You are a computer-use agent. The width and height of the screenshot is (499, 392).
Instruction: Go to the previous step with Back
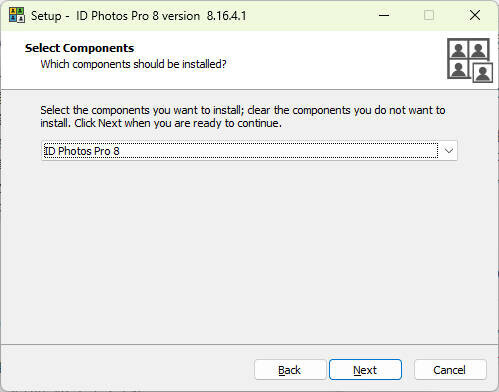click(x=290, y=370)
